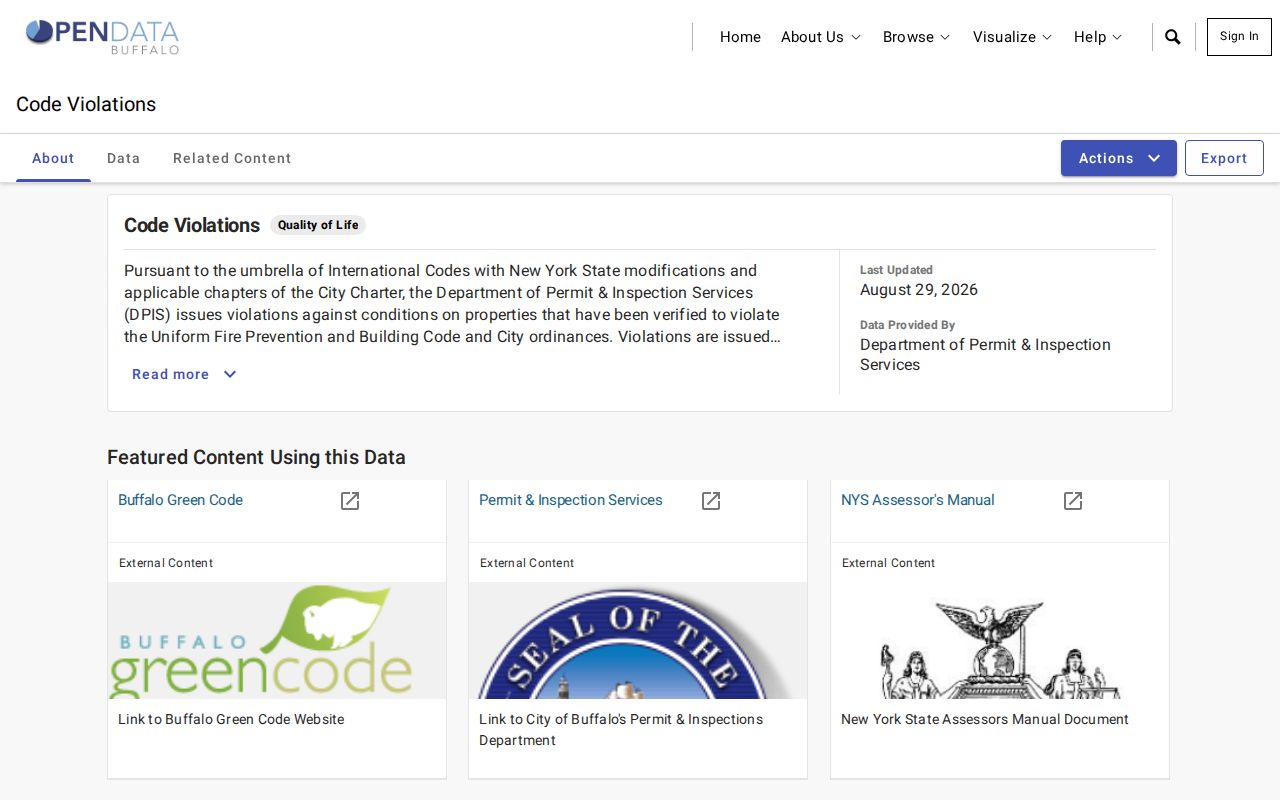1280x800 pixels.
Task: Click the Quality of Life category tag
Action: click(318, 225)
